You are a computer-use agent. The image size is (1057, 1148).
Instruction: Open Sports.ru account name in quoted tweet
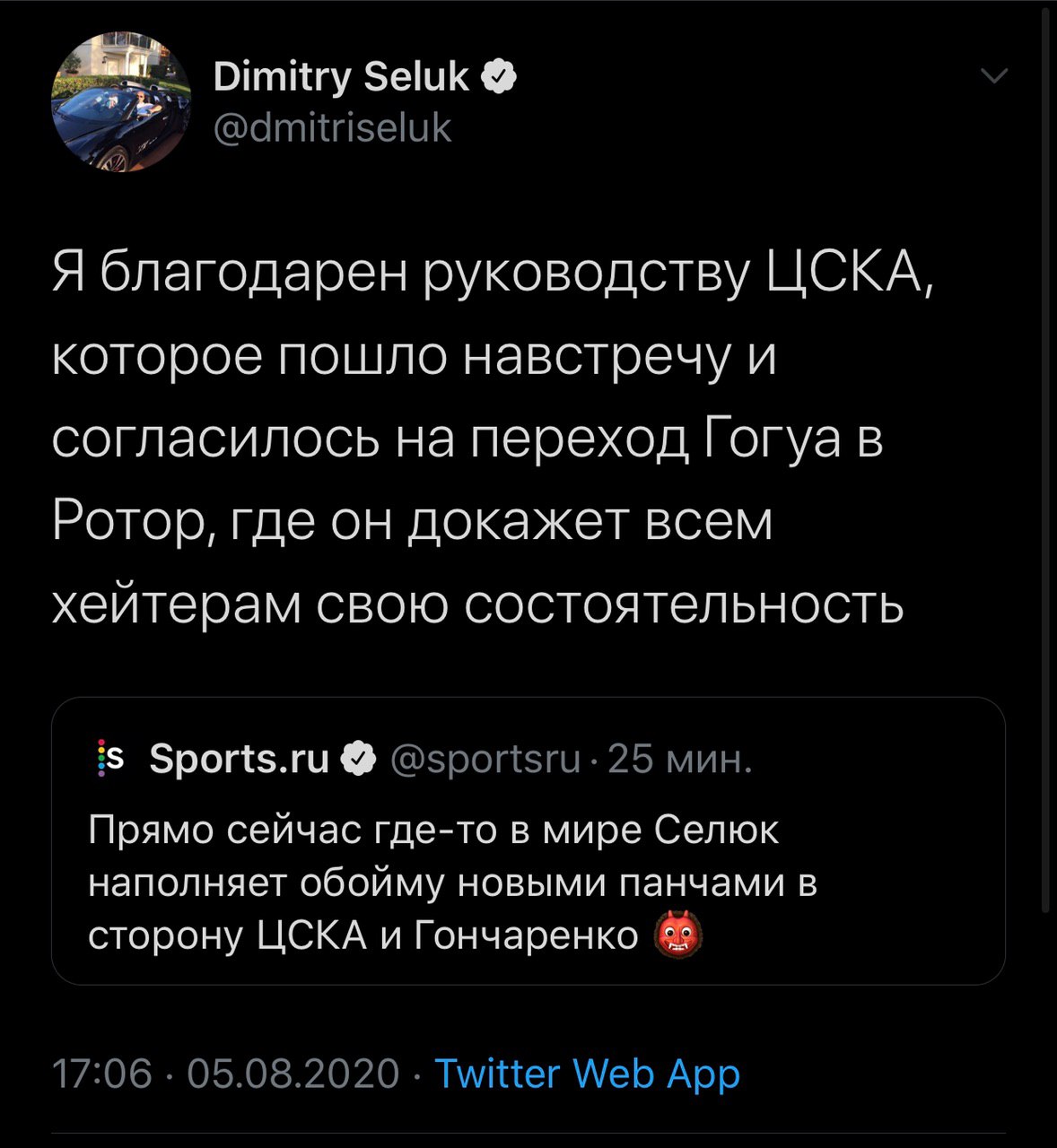click(x=240, y=760)
